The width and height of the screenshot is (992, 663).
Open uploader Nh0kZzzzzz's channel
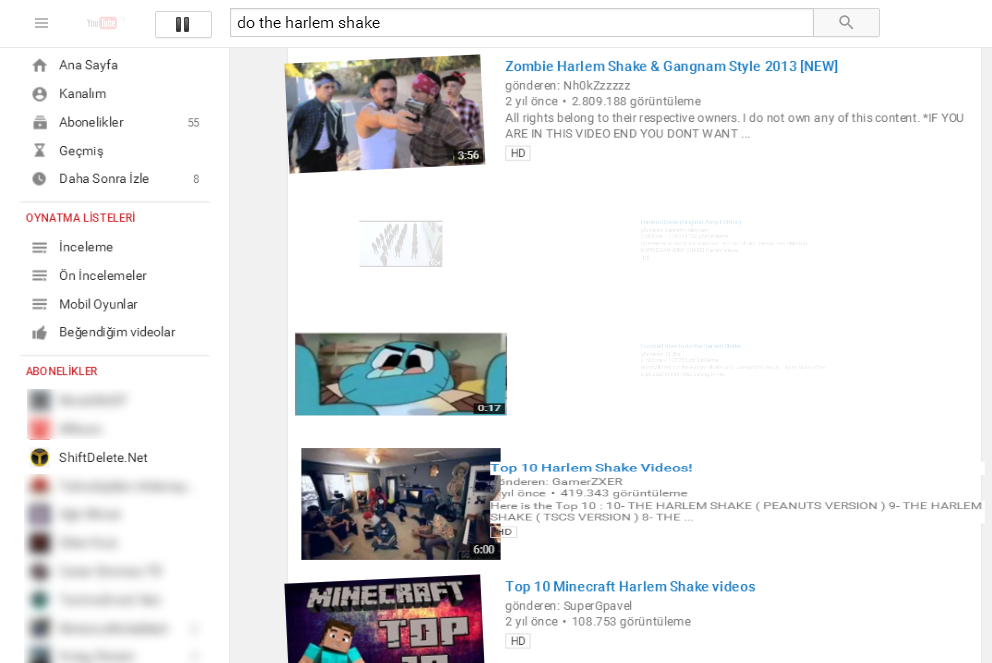tap(597, 85)
